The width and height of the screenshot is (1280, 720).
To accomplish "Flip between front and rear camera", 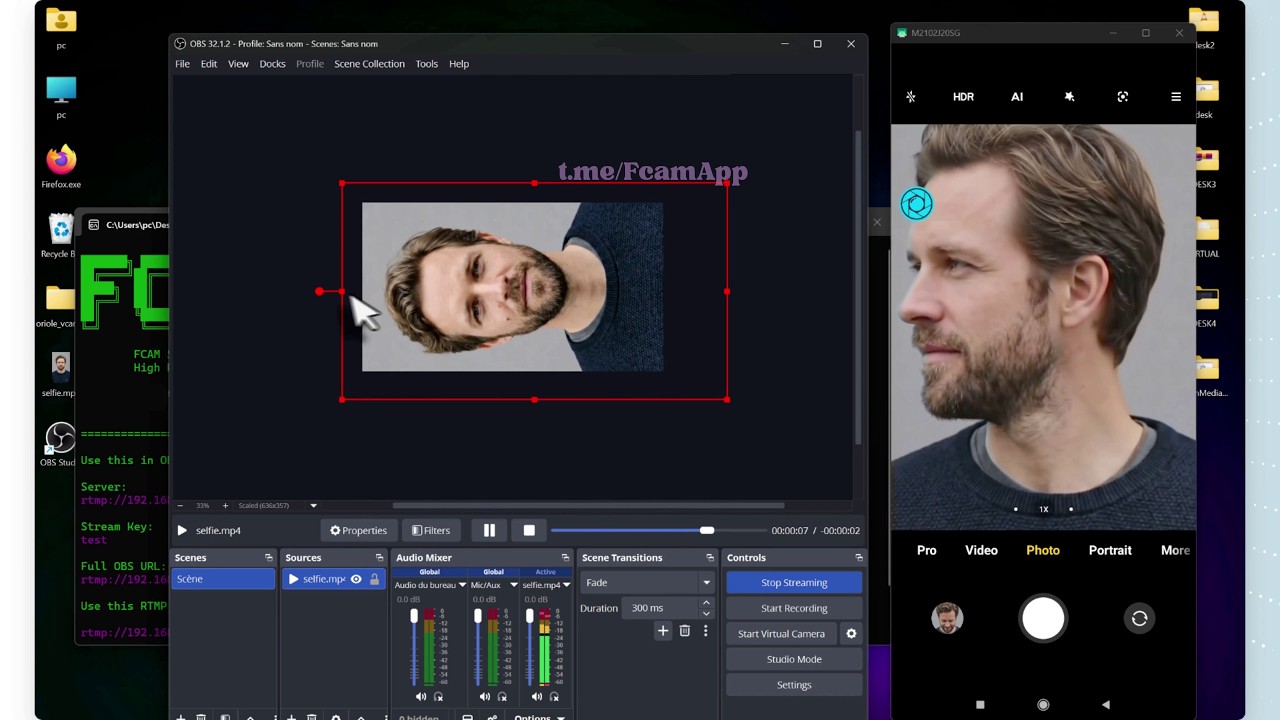I will point(1139,619).
